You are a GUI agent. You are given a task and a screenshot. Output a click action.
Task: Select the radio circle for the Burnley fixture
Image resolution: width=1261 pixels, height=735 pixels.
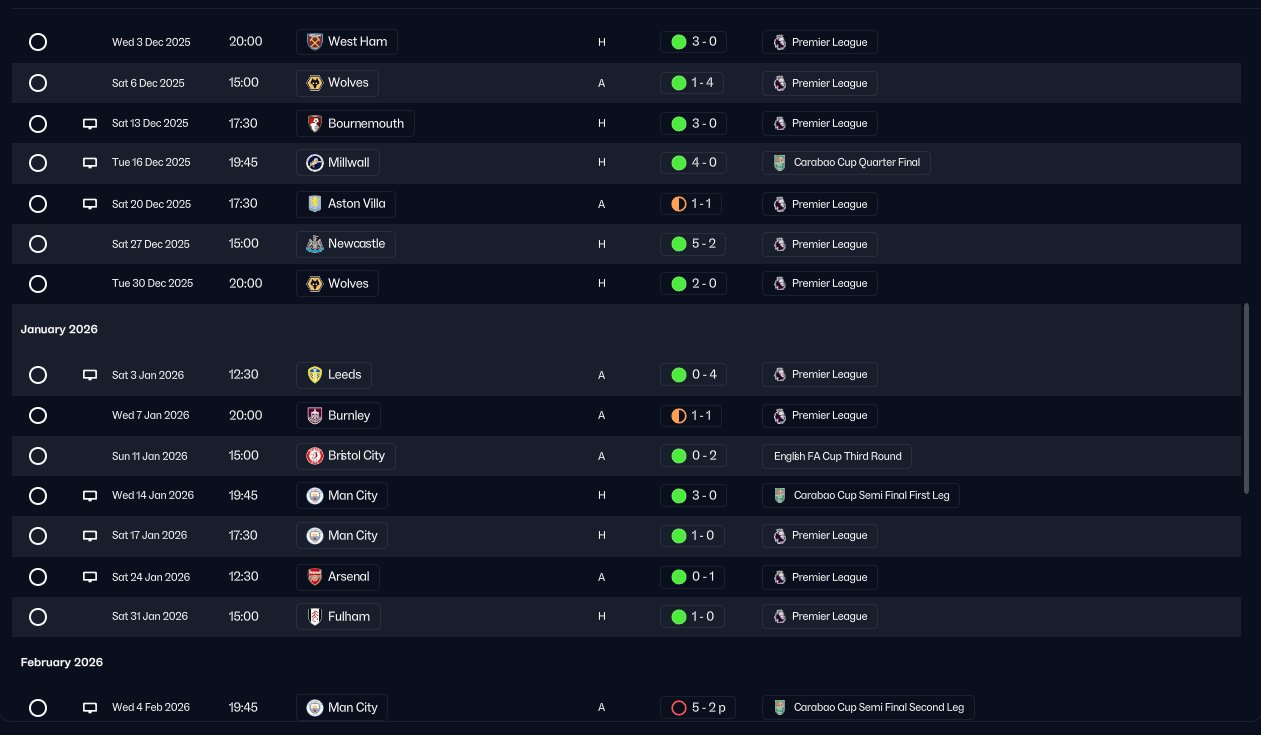(x=38, y=415)
